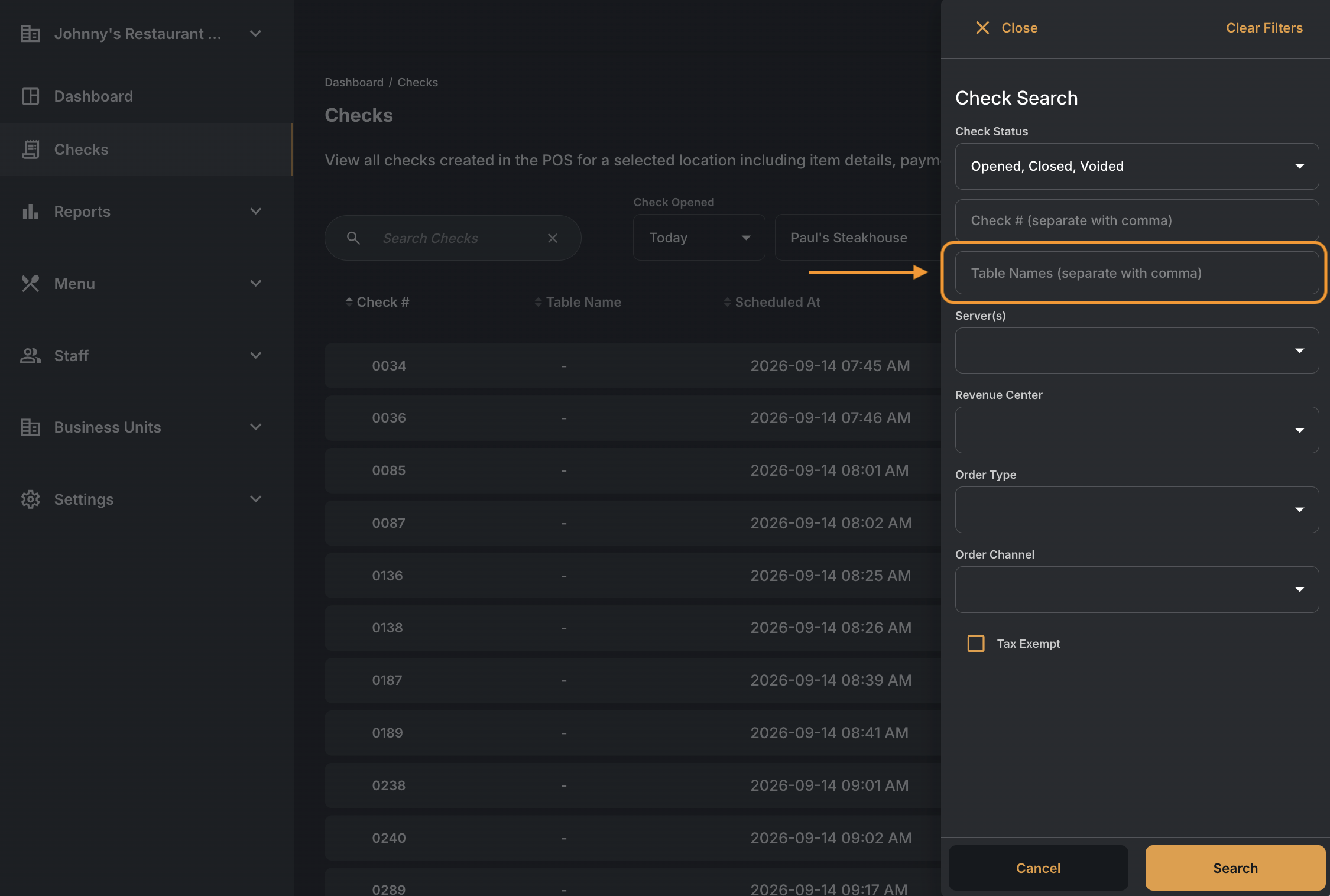Open check 0189 row

pyautogui.click(x=632, y=733)
